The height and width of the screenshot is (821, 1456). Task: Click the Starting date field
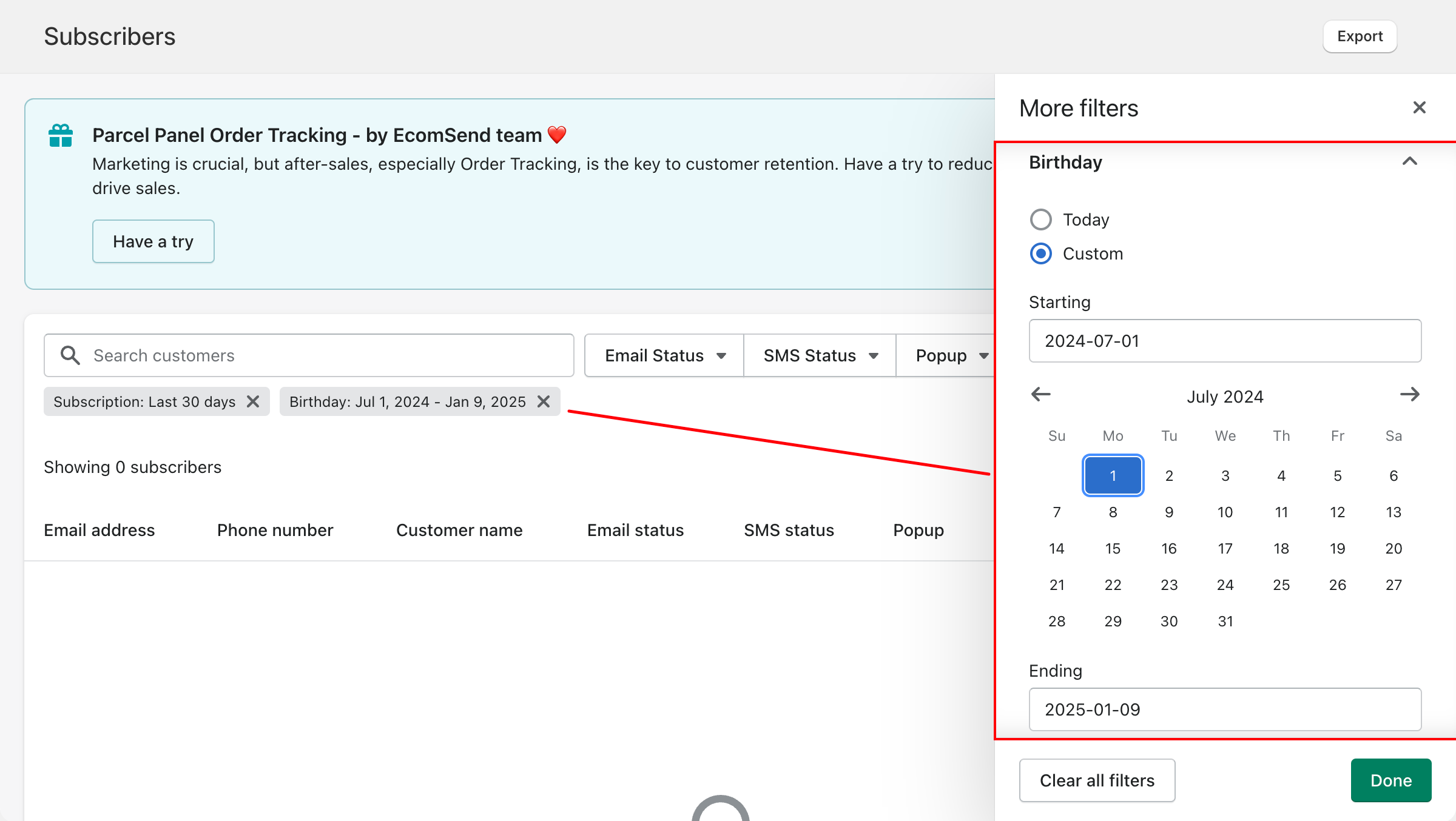coord(1225,341)
